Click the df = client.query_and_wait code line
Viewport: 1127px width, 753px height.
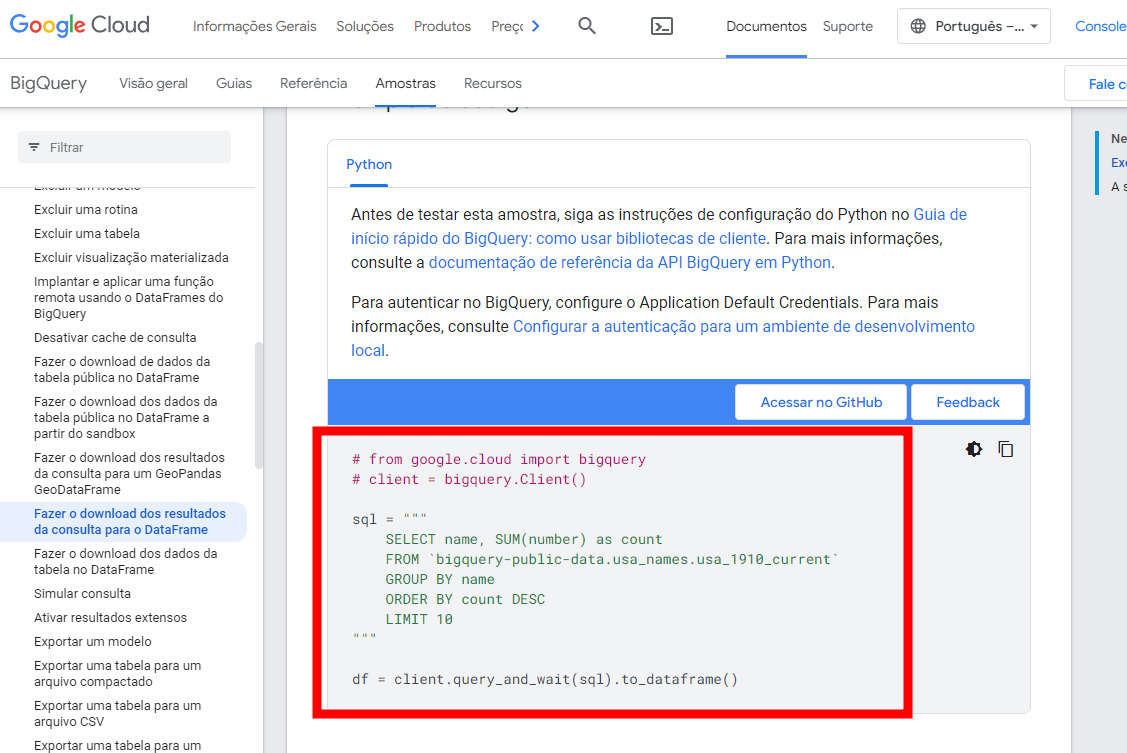coord(545,679)
